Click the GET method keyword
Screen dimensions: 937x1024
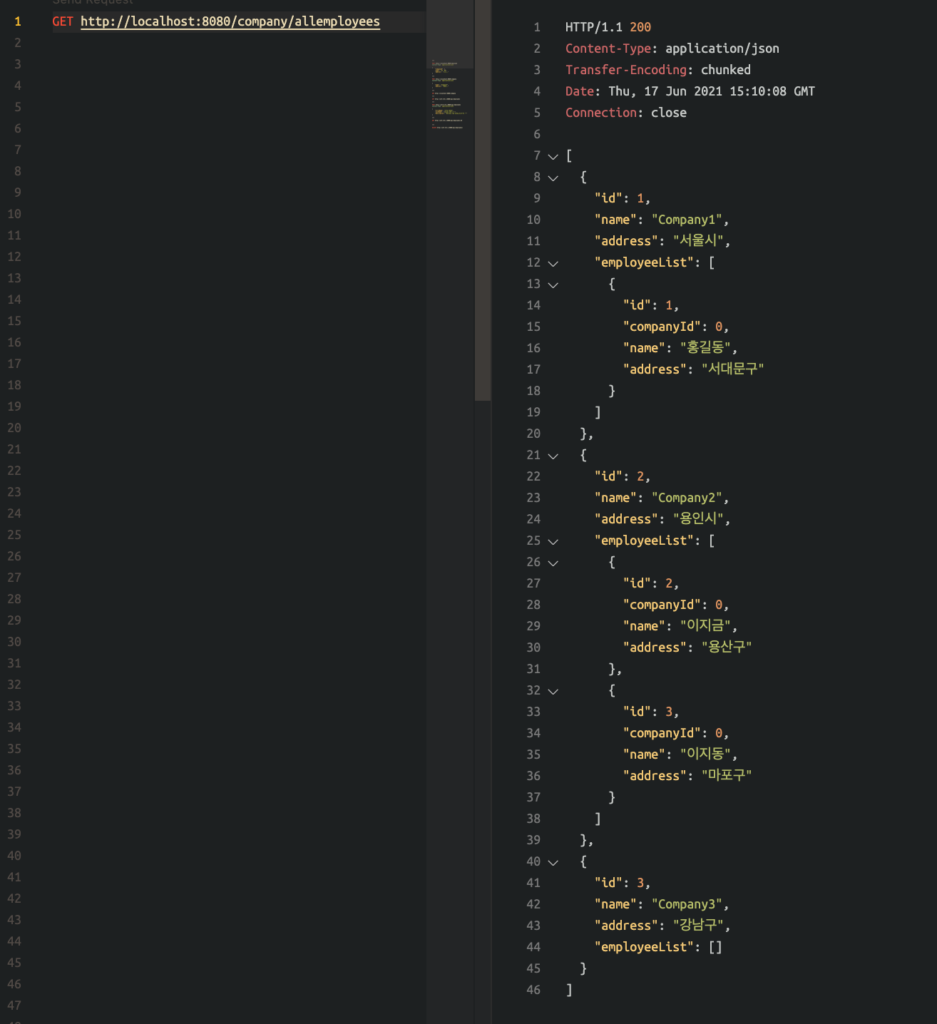coord(63,21)
